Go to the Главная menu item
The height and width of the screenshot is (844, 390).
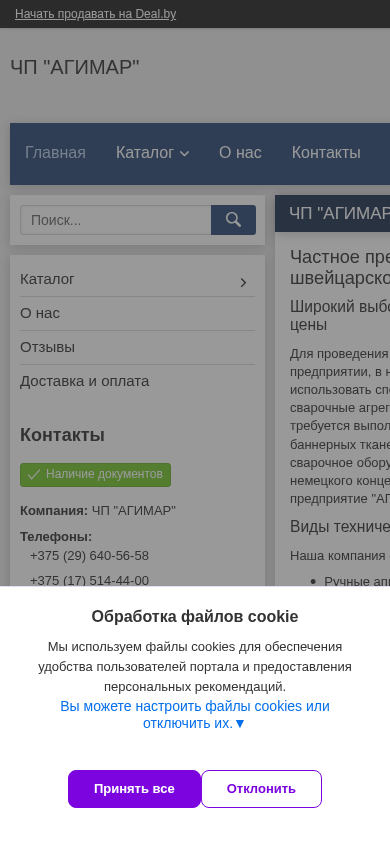pos(55,153)
